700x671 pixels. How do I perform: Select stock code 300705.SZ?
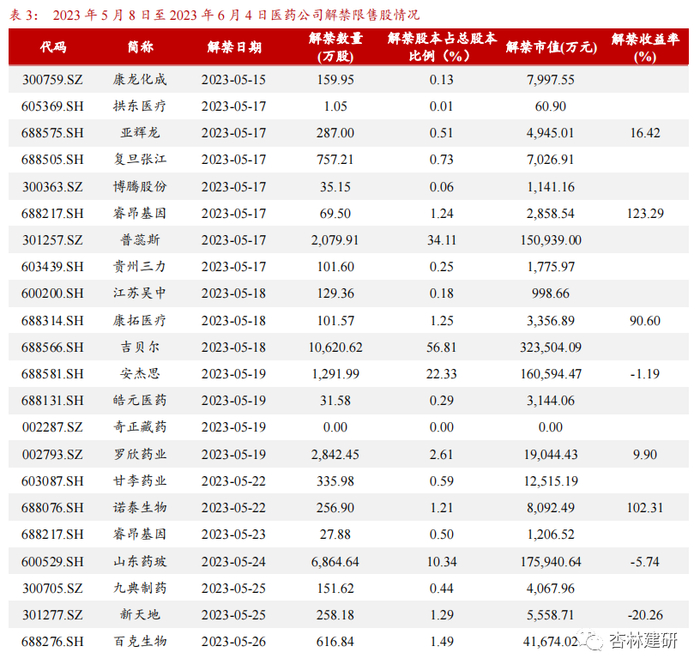coord(53,588)
